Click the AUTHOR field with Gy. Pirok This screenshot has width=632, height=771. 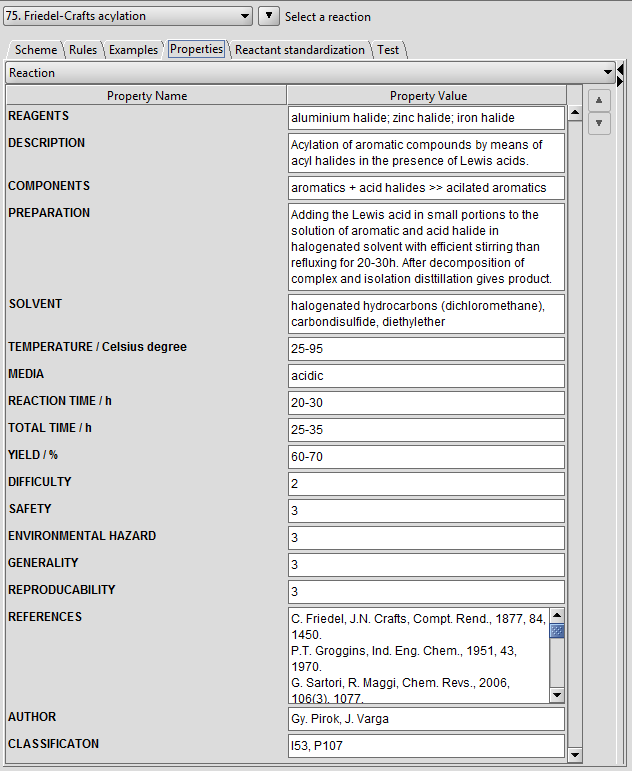click(426, 719)
